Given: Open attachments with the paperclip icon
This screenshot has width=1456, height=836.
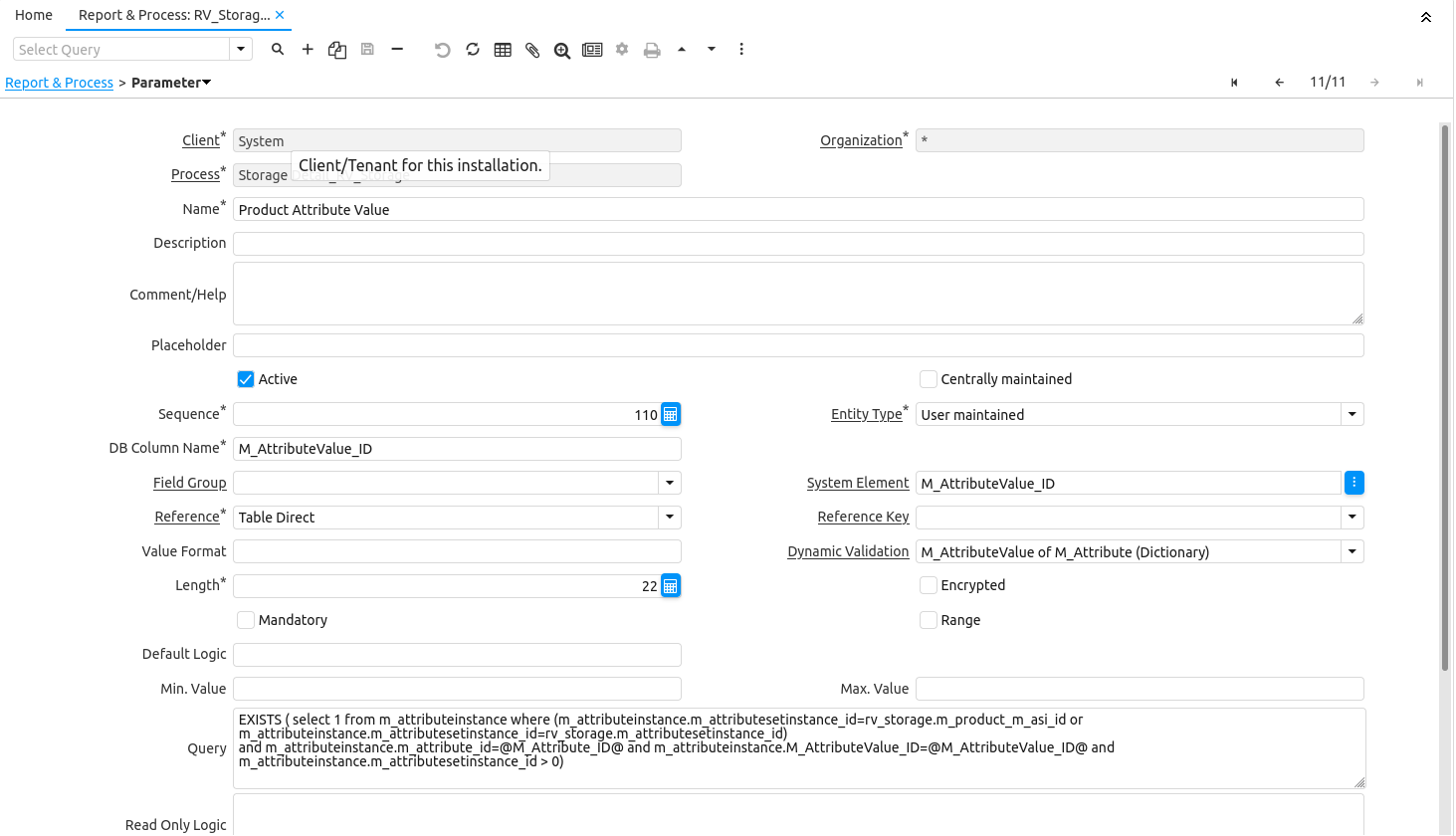Looking at the screenshot, I should [532, 49].
